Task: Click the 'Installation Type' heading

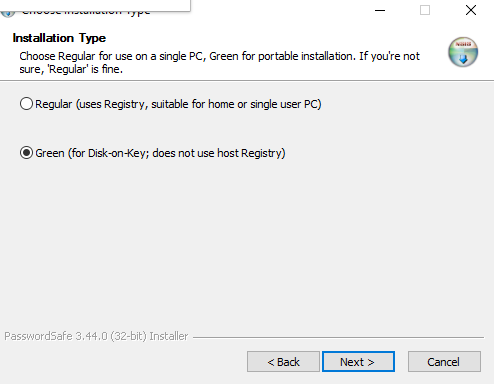Action: coord(59,38)
